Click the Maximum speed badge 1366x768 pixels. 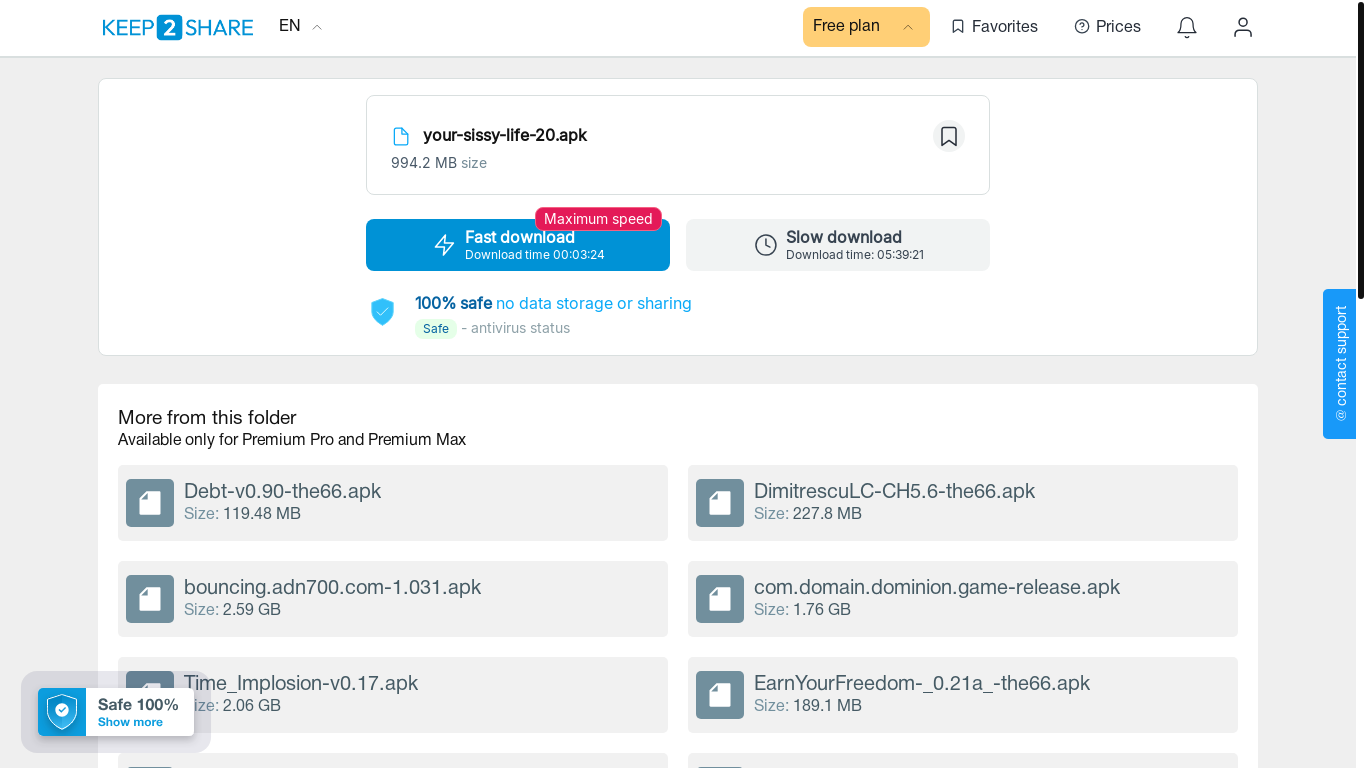coord(598,219)
